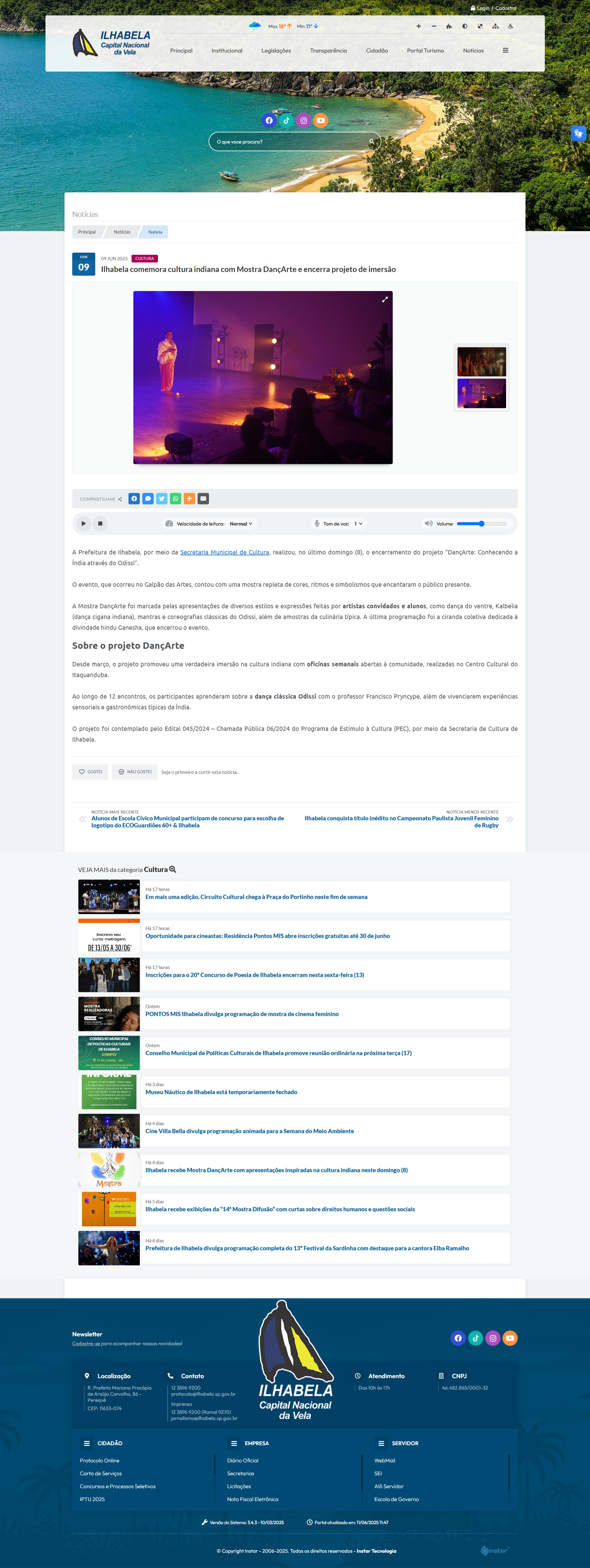Open the wheelchair accessibility icon
The width and height of the screenshot is (590, 1568).
pyautogui.click(x=510, y=26)
